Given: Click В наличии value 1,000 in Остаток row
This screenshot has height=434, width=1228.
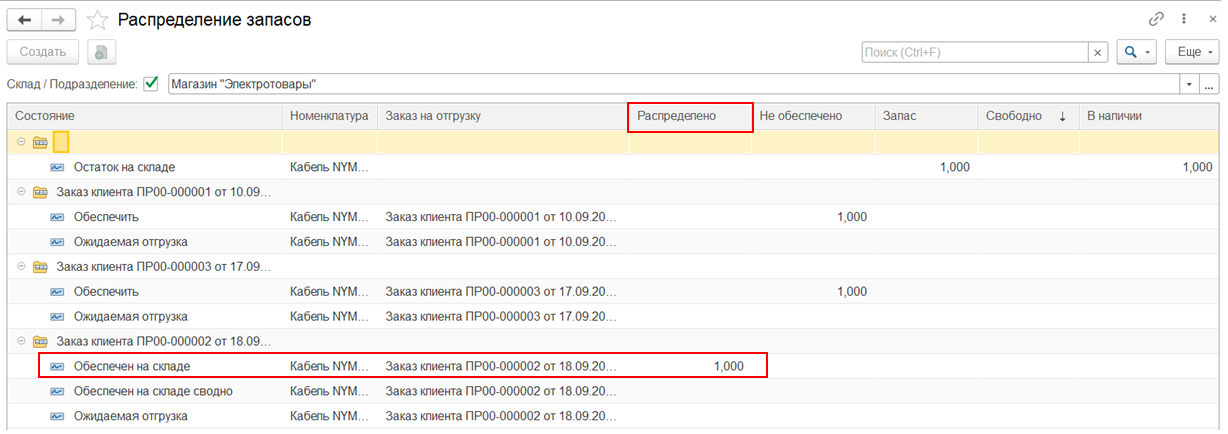Looking at the screenshot, I should click(1197, 167).
